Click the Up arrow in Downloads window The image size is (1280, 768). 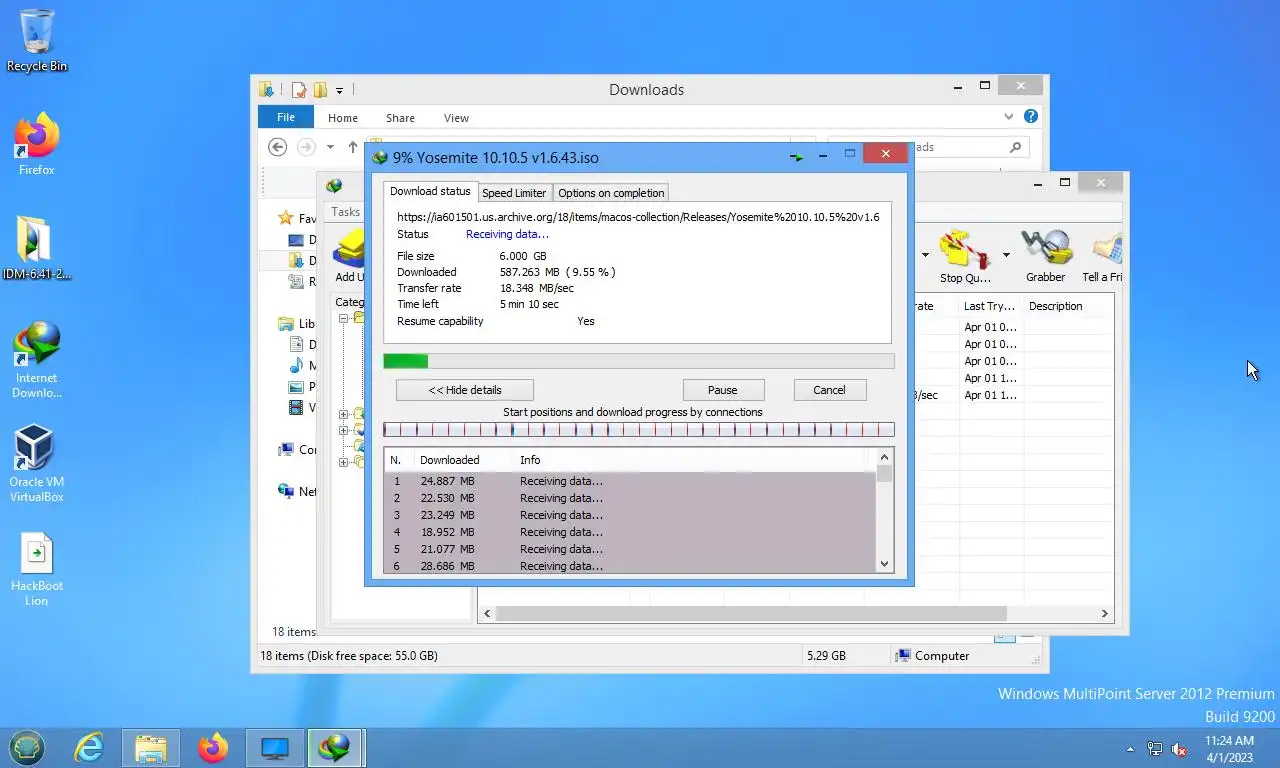(x=353, y=147)
